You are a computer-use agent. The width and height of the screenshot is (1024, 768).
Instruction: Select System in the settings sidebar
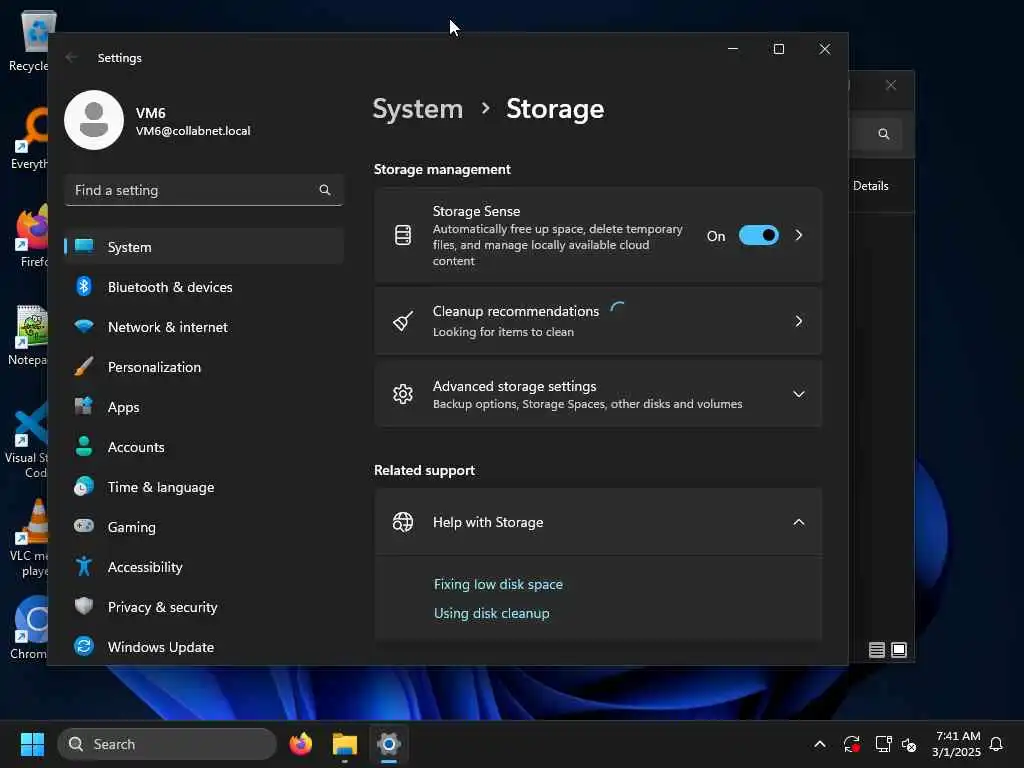coord(204,247)
